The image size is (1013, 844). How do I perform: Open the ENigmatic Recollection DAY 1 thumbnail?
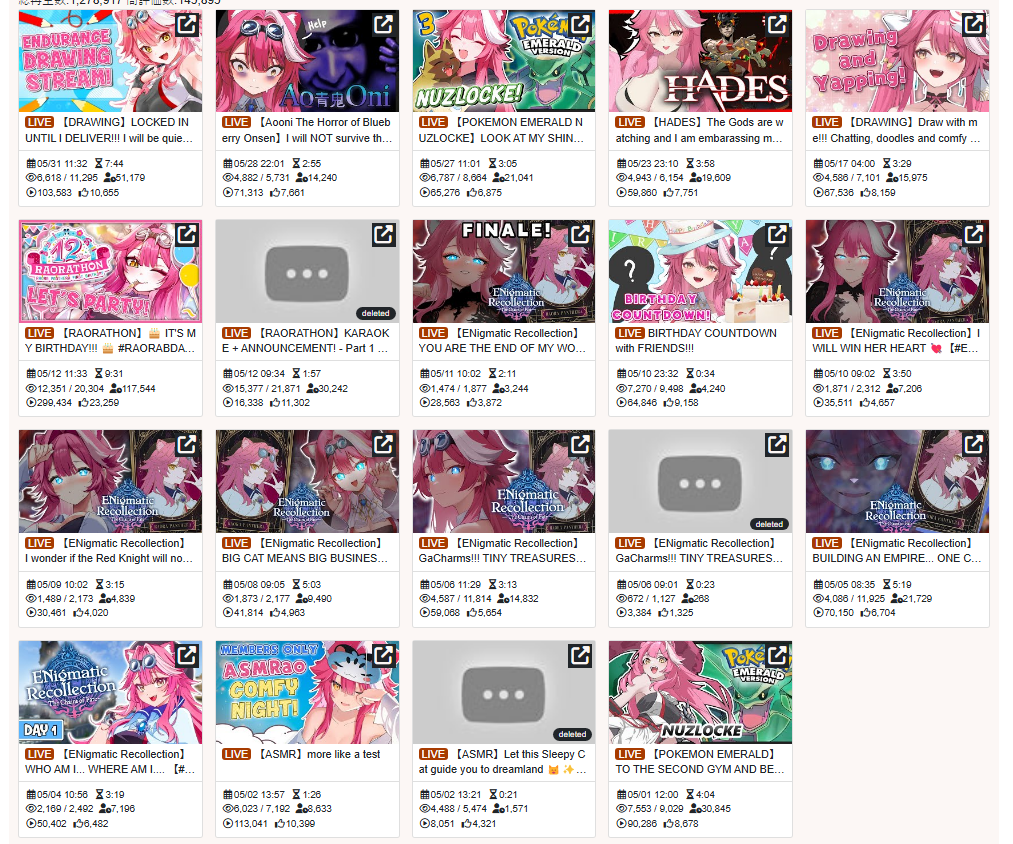110,692
